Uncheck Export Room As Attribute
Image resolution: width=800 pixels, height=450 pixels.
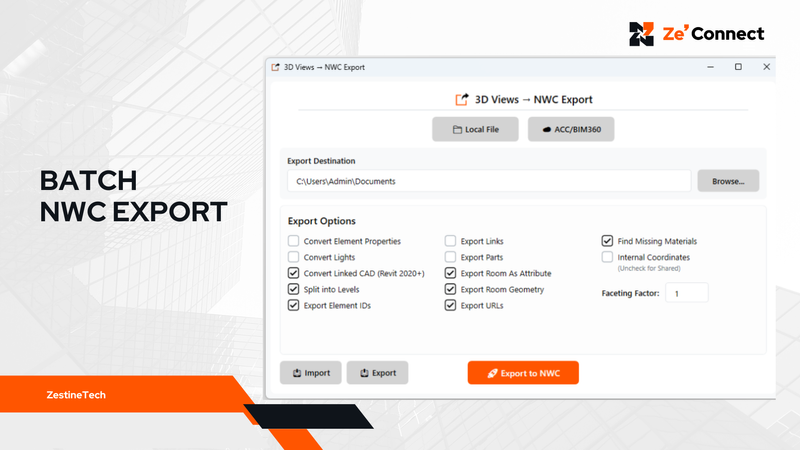tap(450, 273)
